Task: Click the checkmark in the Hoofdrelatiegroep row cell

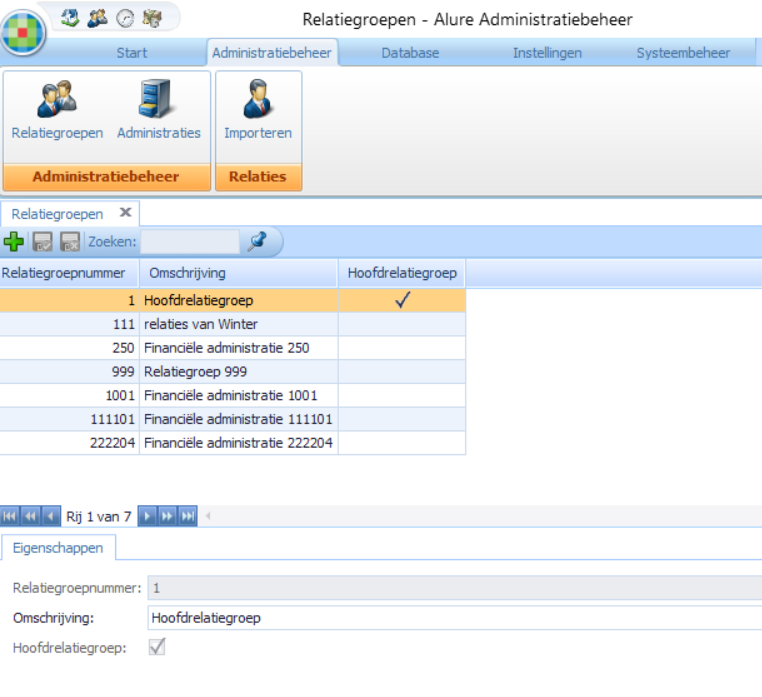Action: [402, 300]
